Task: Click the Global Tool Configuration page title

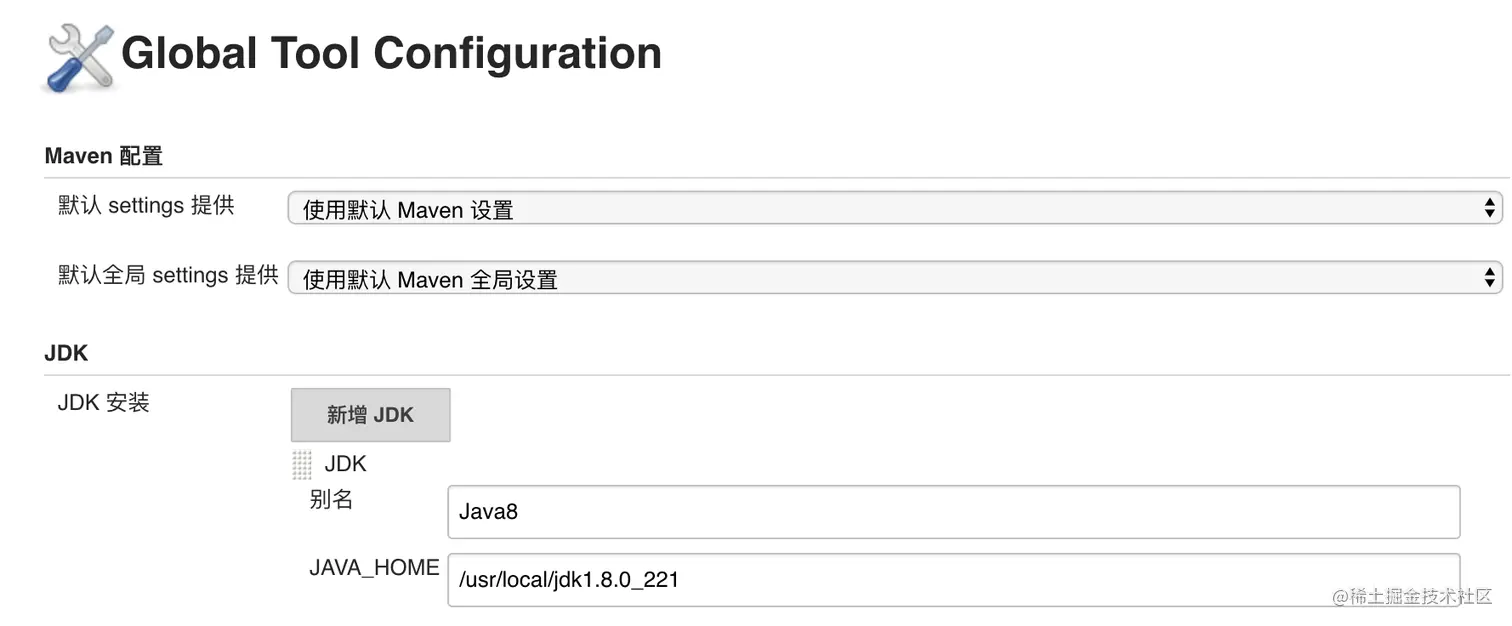Action: [x=391, y=53]
